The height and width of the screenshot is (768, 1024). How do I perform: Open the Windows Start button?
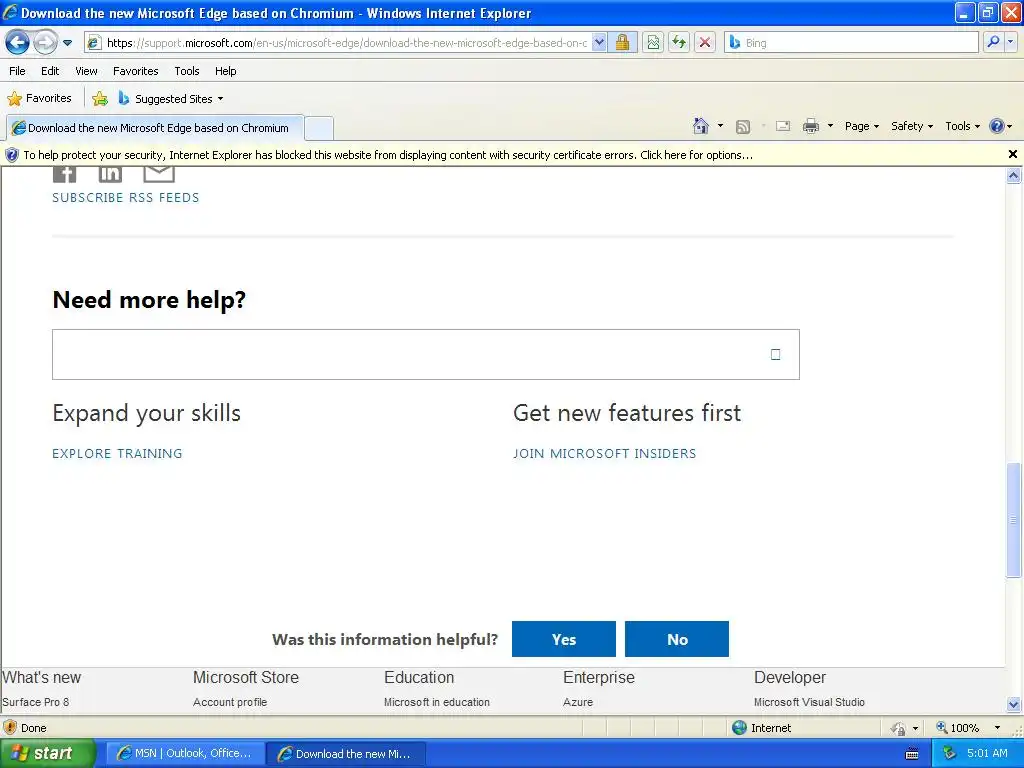click(48, 754)
